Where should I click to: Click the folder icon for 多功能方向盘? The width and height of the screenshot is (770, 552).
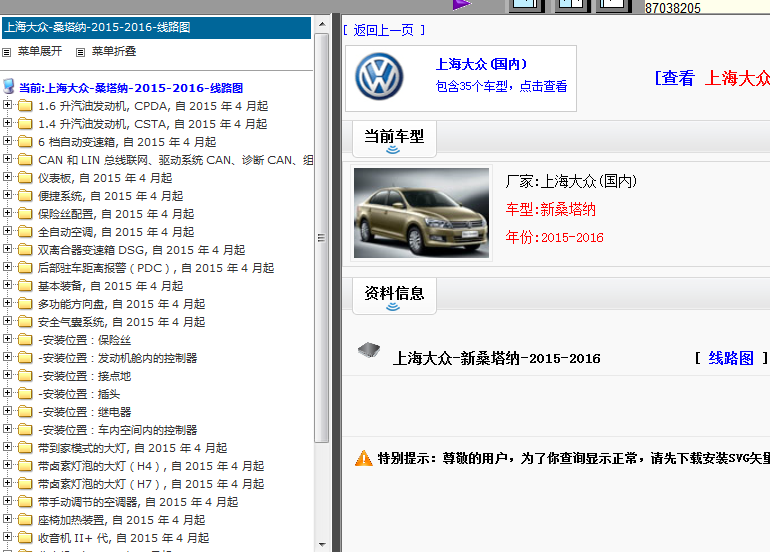tap(25, 304)
